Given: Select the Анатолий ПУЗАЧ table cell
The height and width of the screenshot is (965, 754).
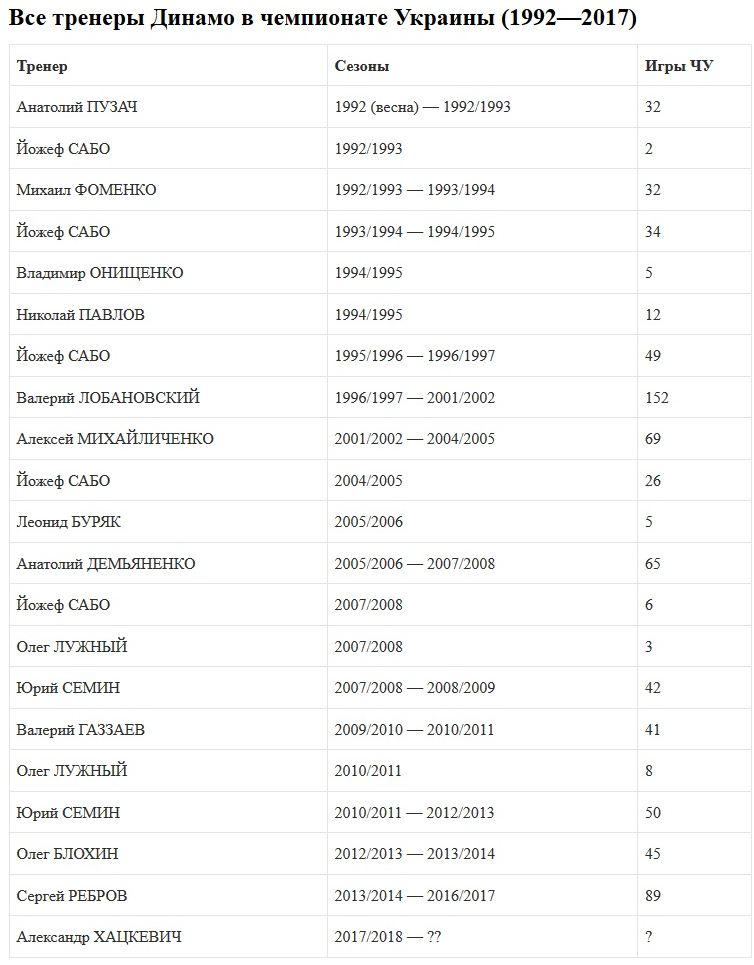Looking at the screenshot, I should (77, 107).
